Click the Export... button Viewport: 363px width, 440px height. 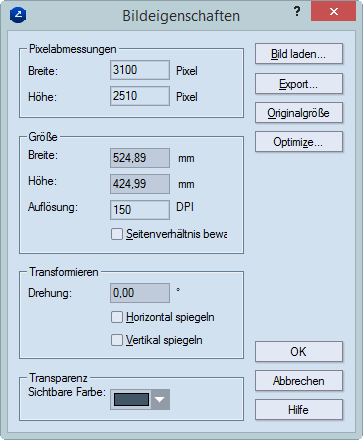pyautogui.click(x=299, y=84)
